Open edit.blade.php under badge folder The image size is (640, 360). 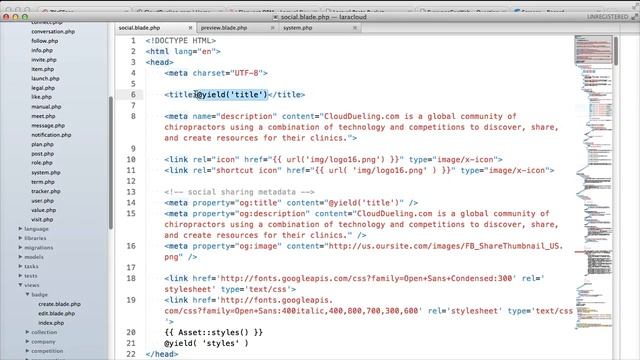pos(56,313)
